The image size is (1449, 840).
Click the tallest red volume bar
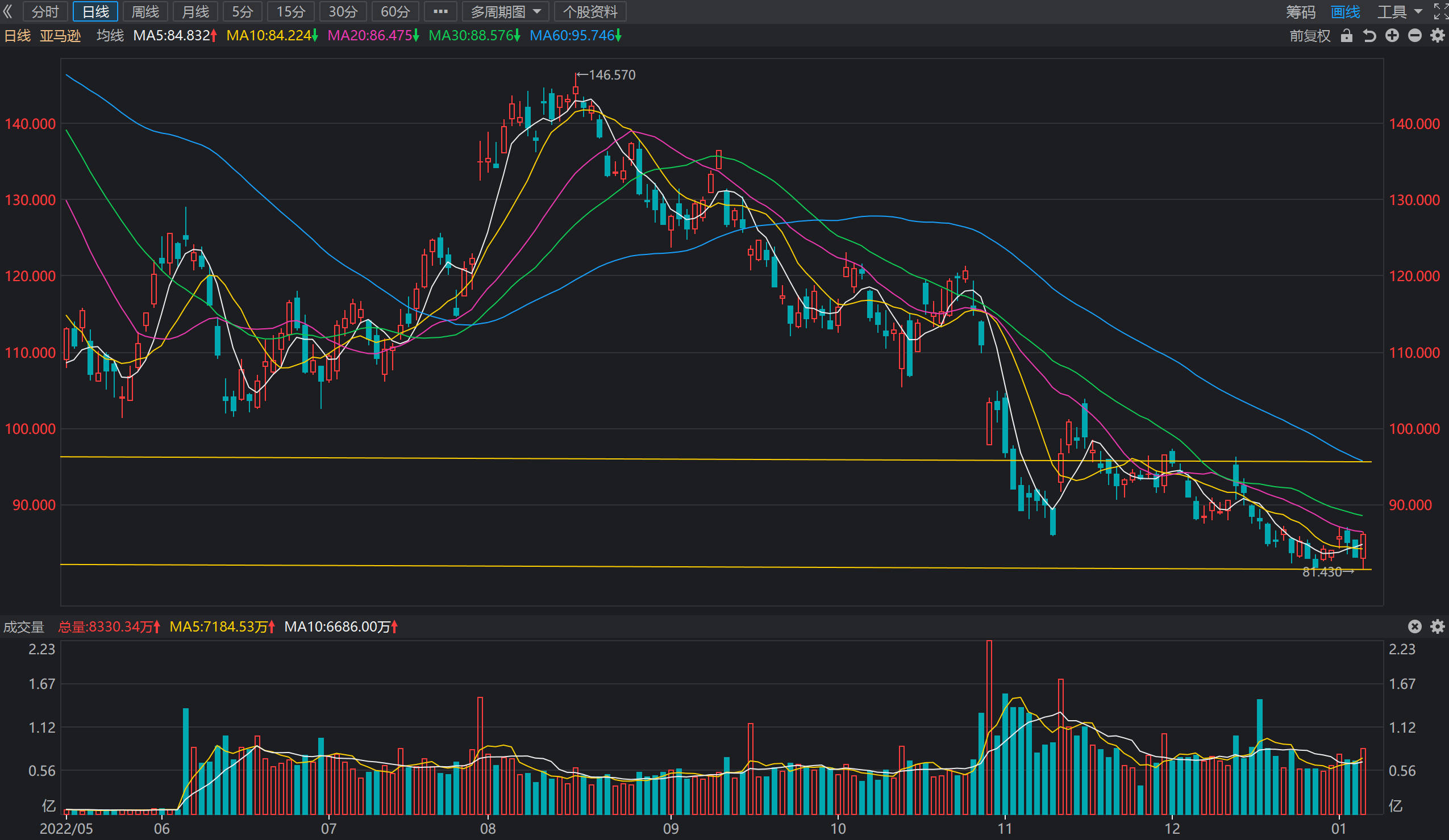(989, 728)
